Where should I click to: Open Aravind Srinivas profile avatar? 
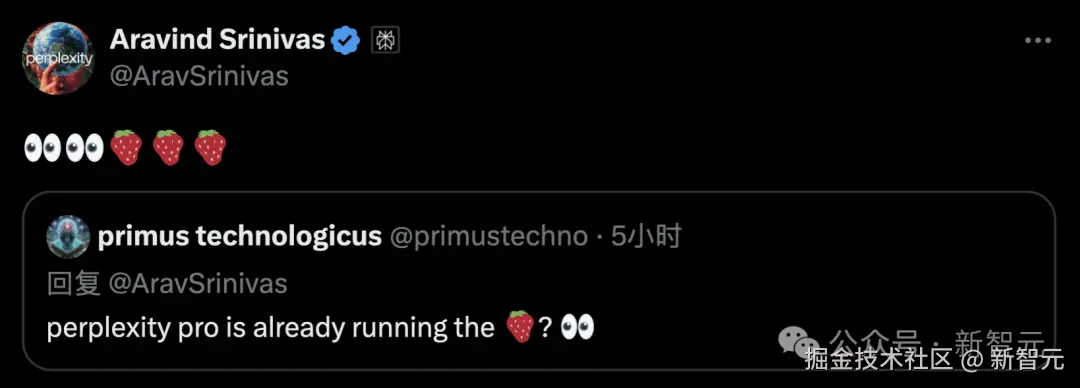pyautogui.click(x=58, y=59)
